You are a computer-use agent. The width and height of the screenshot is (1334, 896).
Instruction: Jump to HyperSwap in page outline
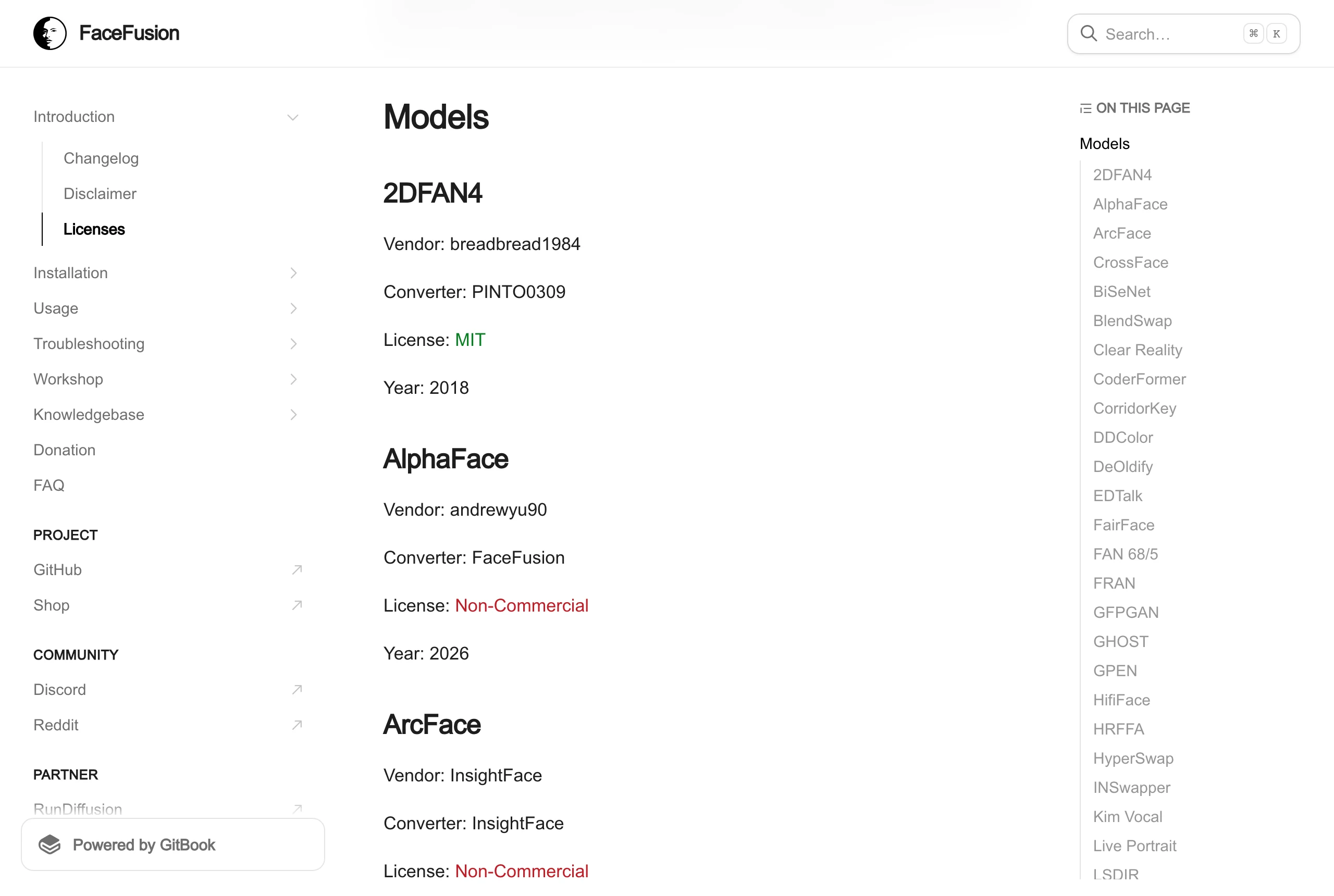click(x=1133, y=758)
